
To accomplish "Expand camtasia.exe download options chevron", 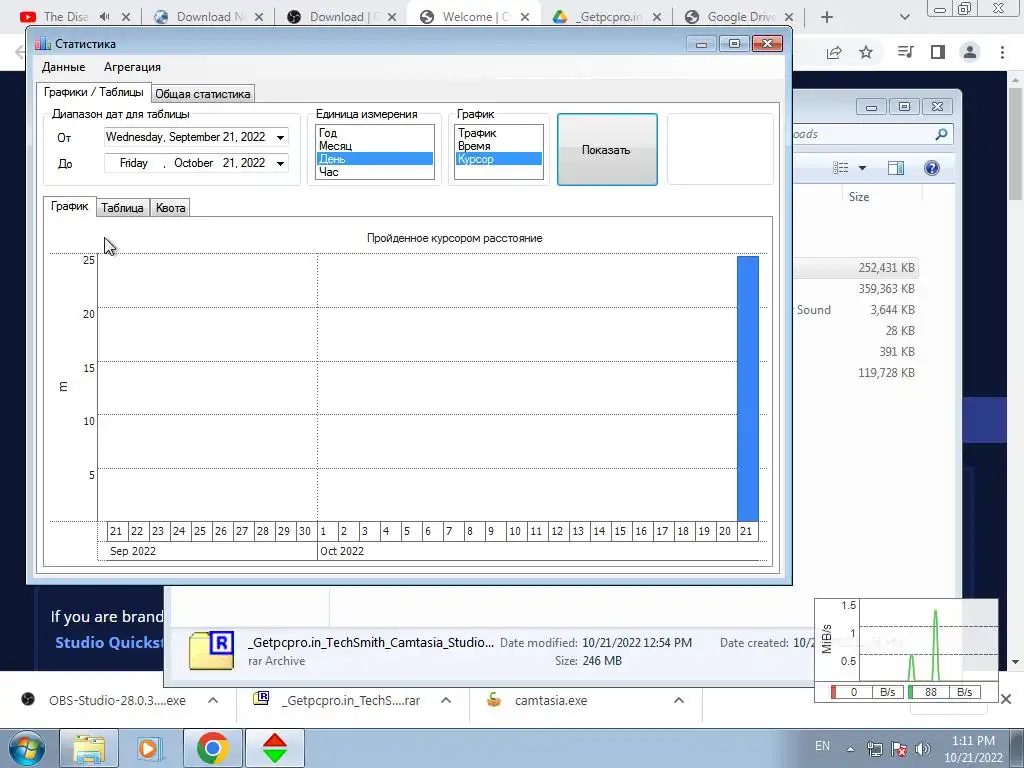I will click(x=679, y=700).
